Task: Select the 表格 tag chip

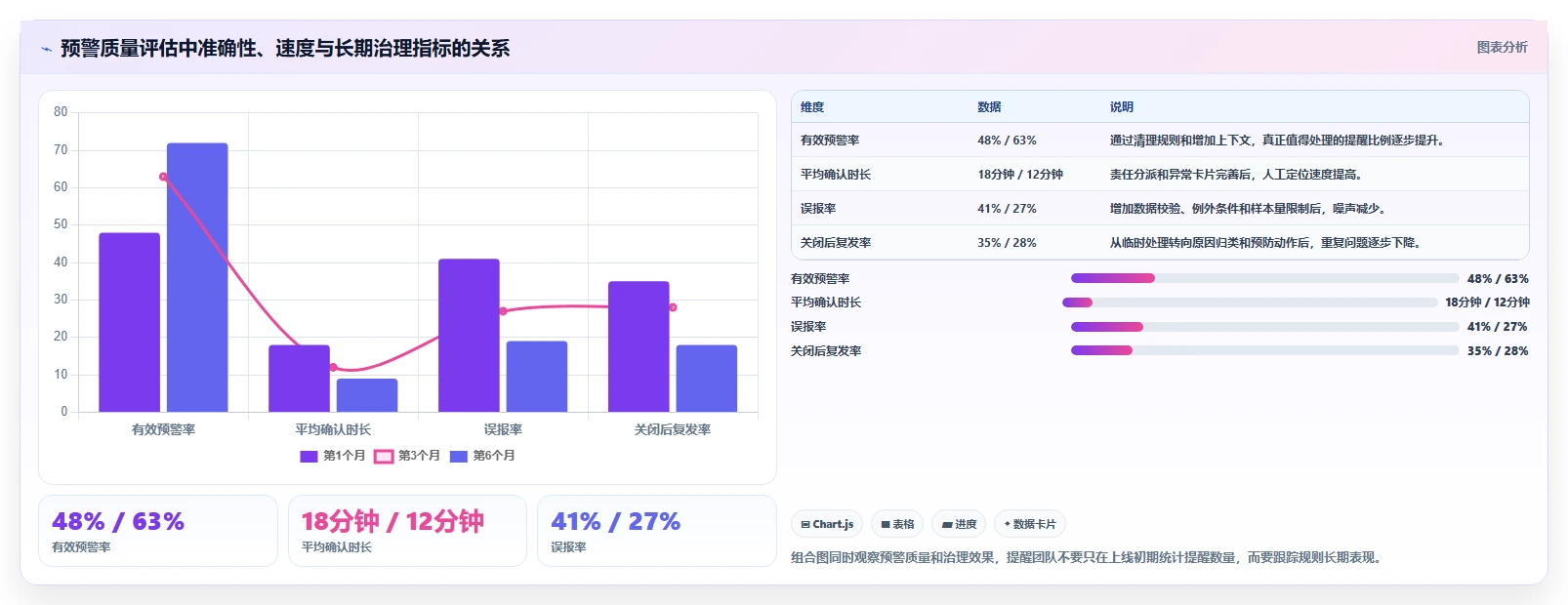Action: pyautogui.click(x=897, y=524)
